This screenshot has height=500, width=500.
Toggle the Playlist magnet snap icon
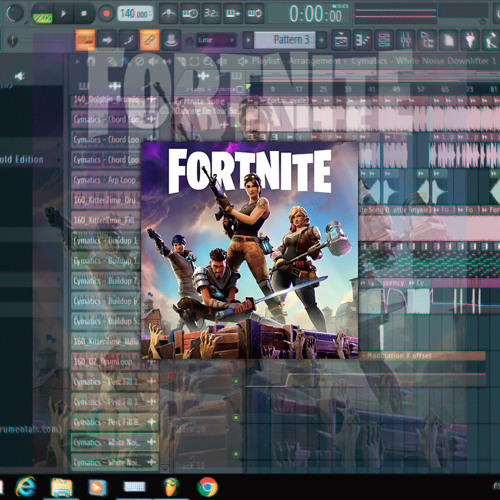click(x=91, y=61)
